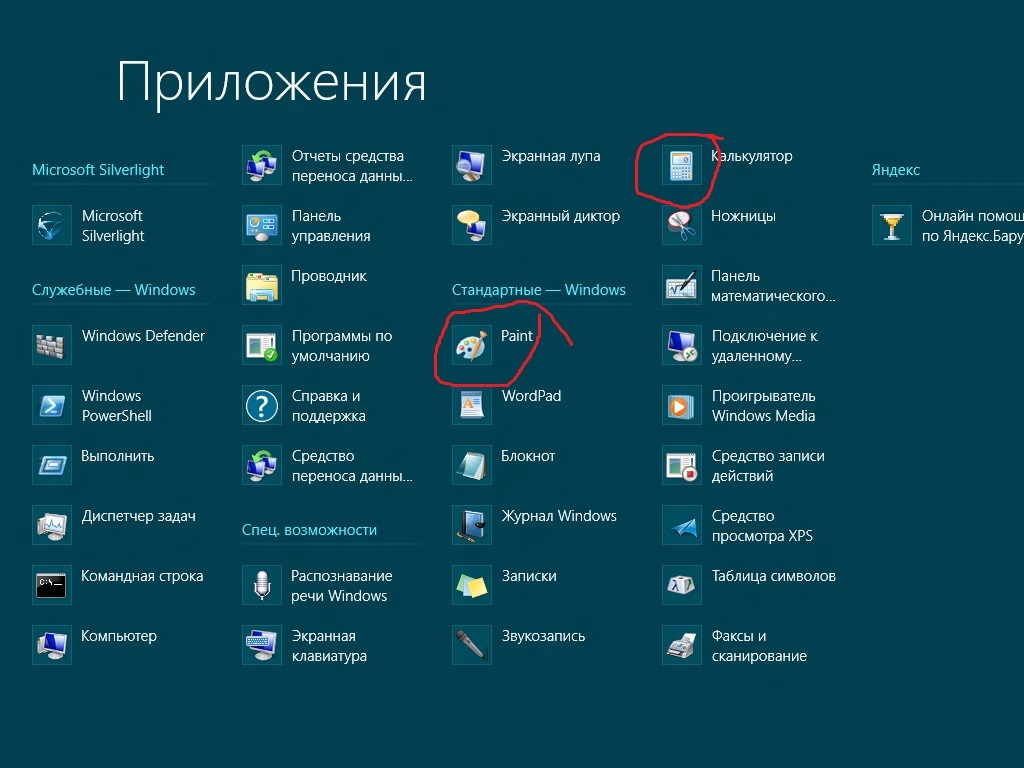Open the Windows PowerShell icon
Screen dimensions: 1024x768
pyautogui.click(x=52, y=406)
